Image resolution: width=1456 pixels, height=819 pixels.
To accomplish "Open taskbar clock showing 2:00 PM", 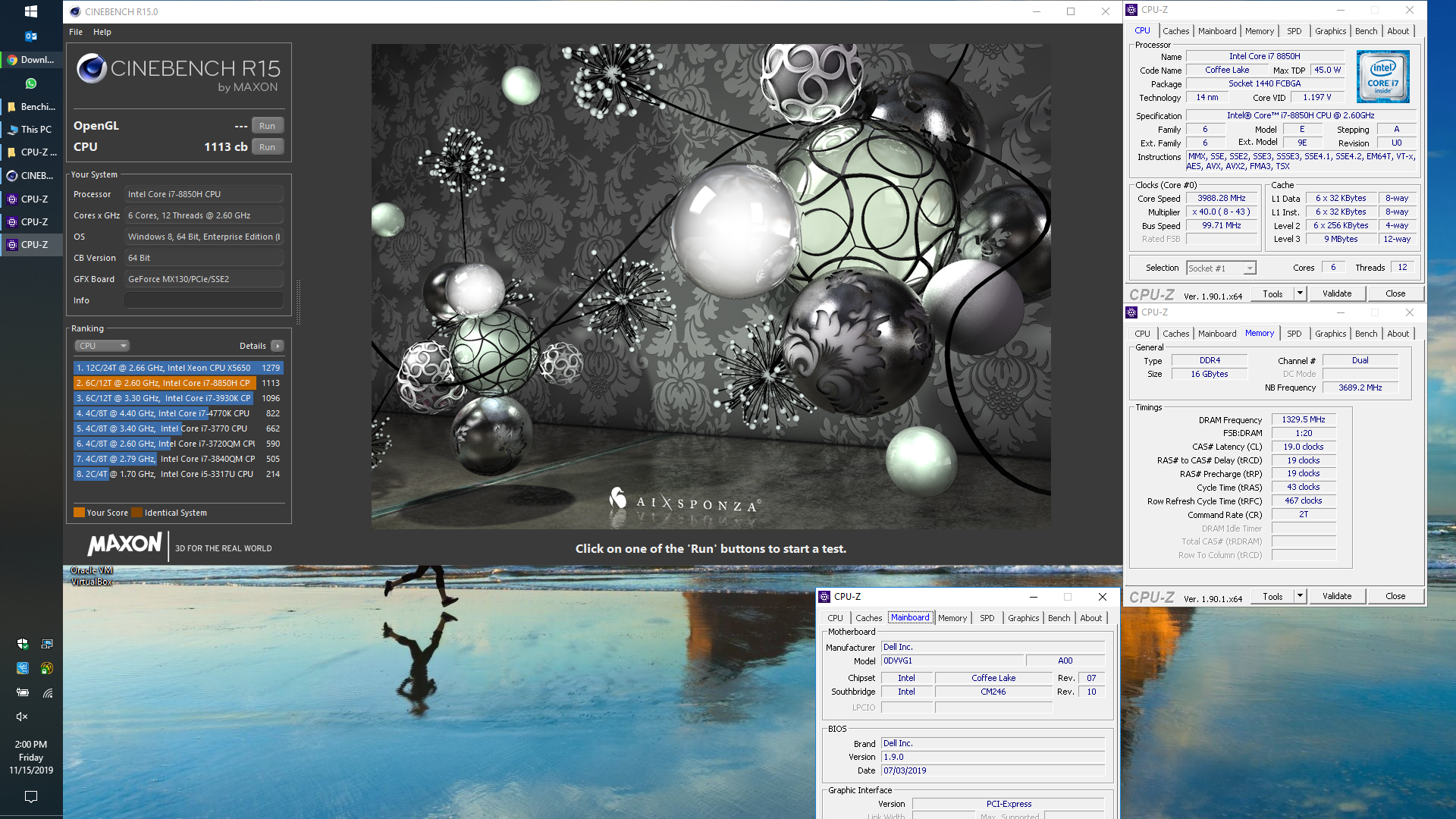I will 31,757.
